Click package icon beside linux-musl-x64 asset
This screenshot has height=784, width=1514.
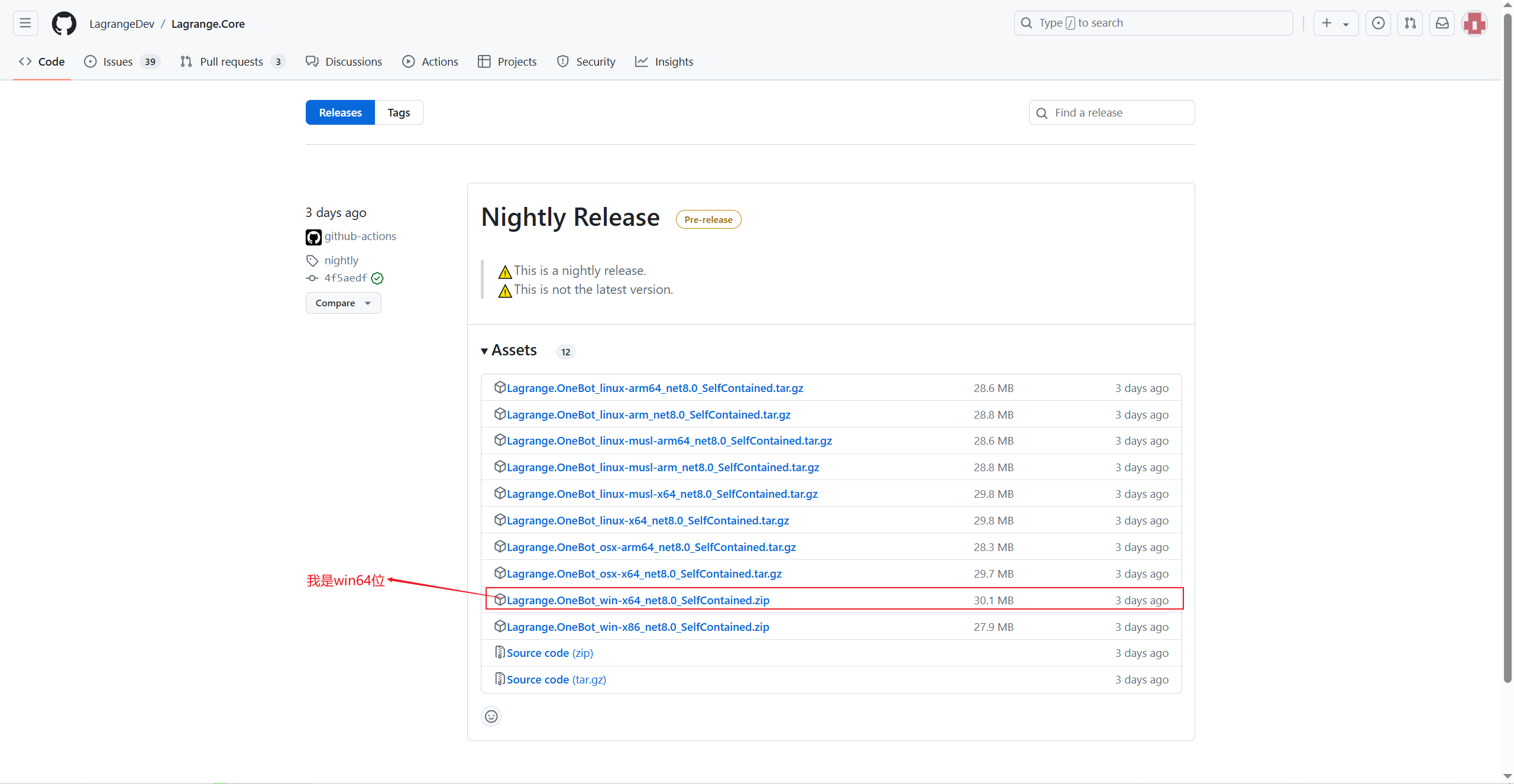(x=500, y=493)
